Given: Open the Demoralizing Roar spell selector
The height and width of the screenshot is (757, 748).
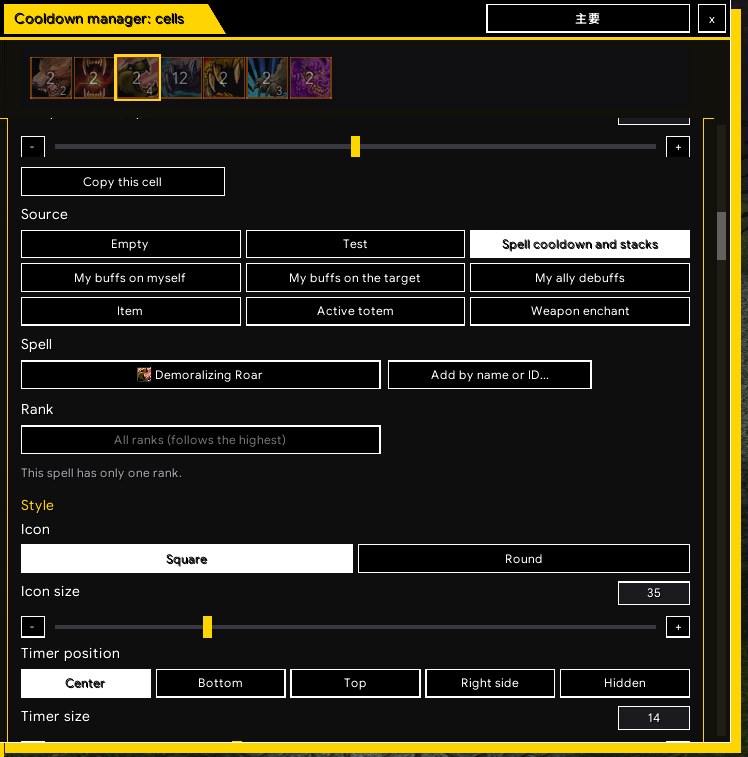Looking at the screenshot, I should point(200,375).
